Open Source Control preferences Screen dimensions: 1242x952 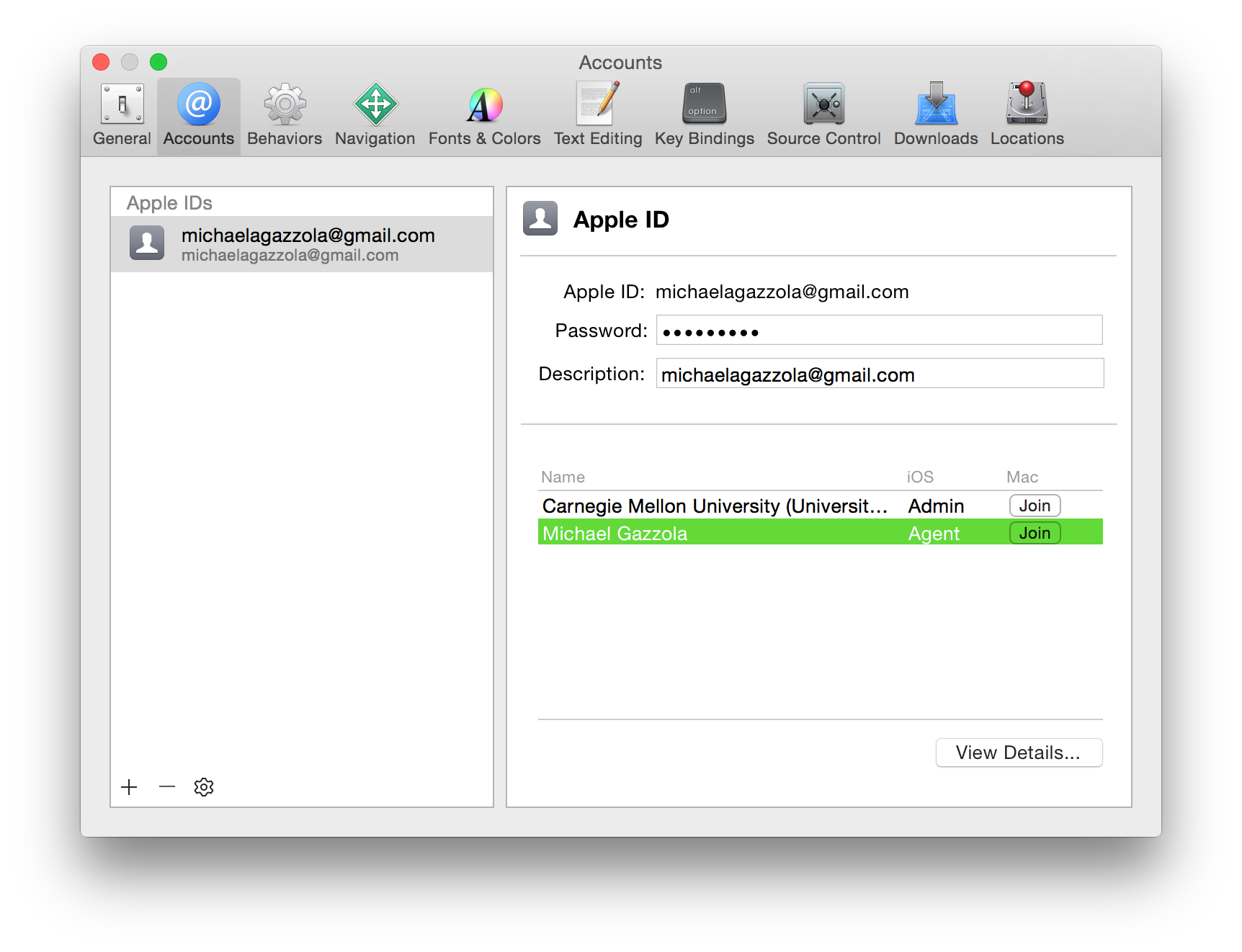pos(823,115)
